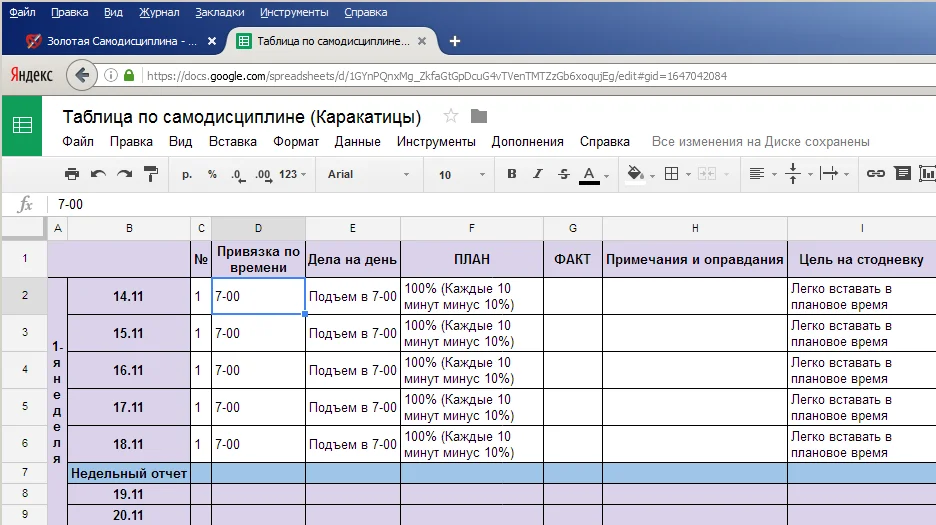
Task: Redo the last undone action
Action: pyautogui.click(x=124, y=174)
